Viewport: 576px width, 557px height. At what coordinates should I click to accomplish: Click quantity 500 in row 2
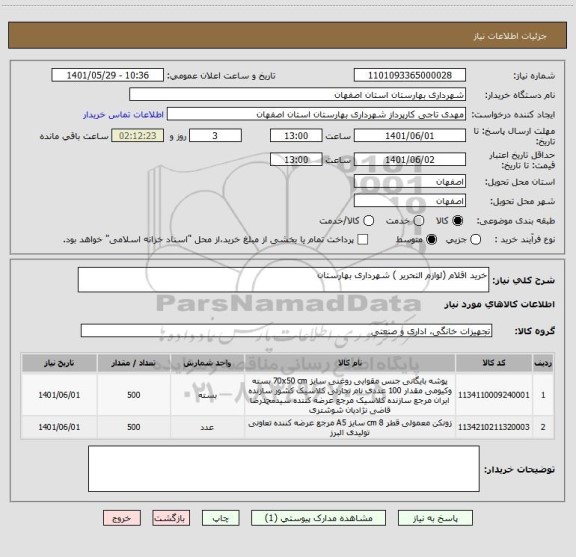coord(133,427)
